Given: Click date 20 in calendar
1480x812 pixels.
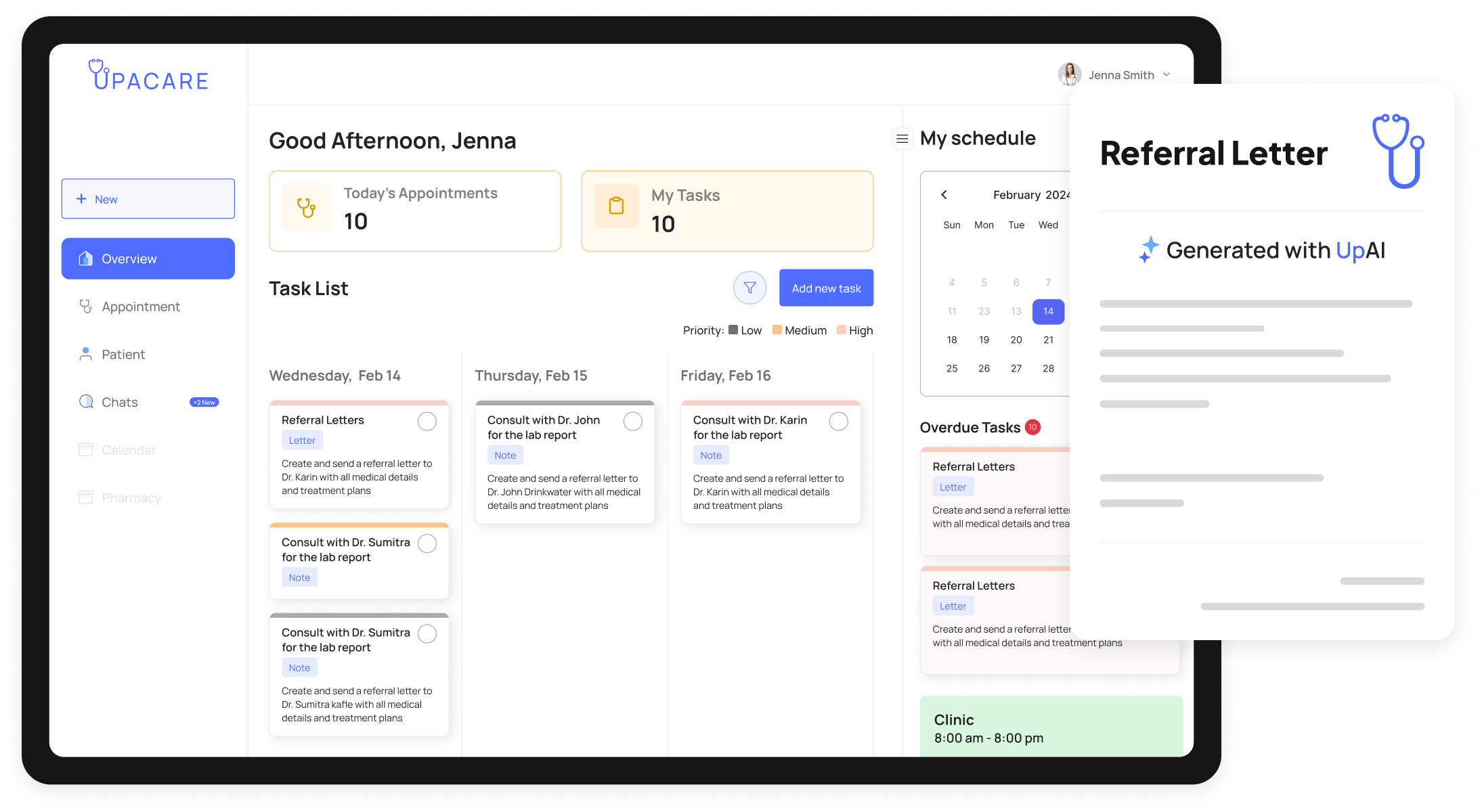Looking at the screenshot, I should pos(1016,340).
